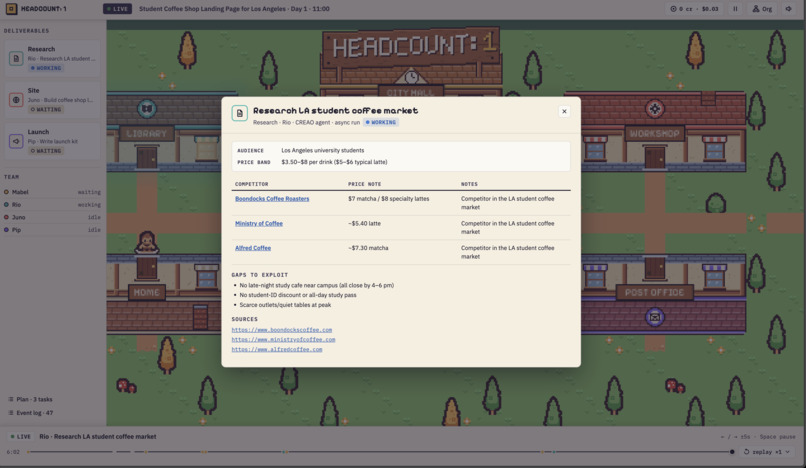Click the LIVE indicator in the bottom bar
Screen dimensions: 806x468
21,437
